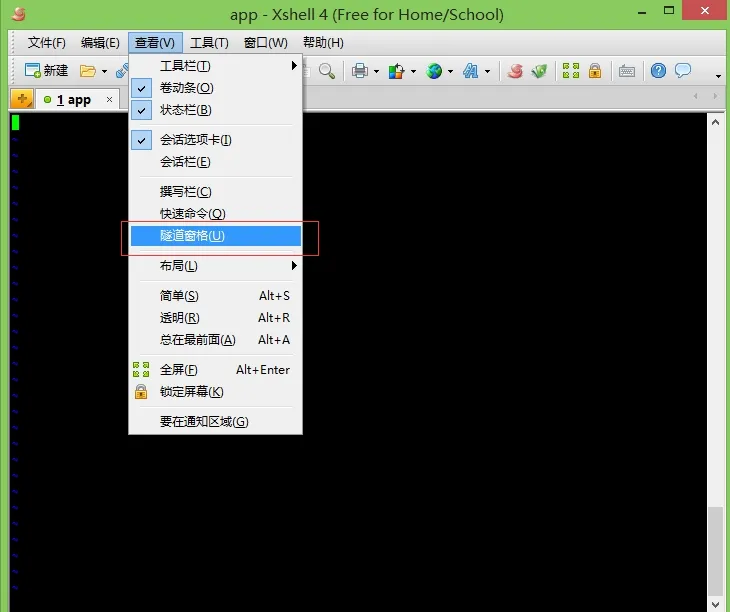Click the globe encoding icon in toolbar

point(434,71)
